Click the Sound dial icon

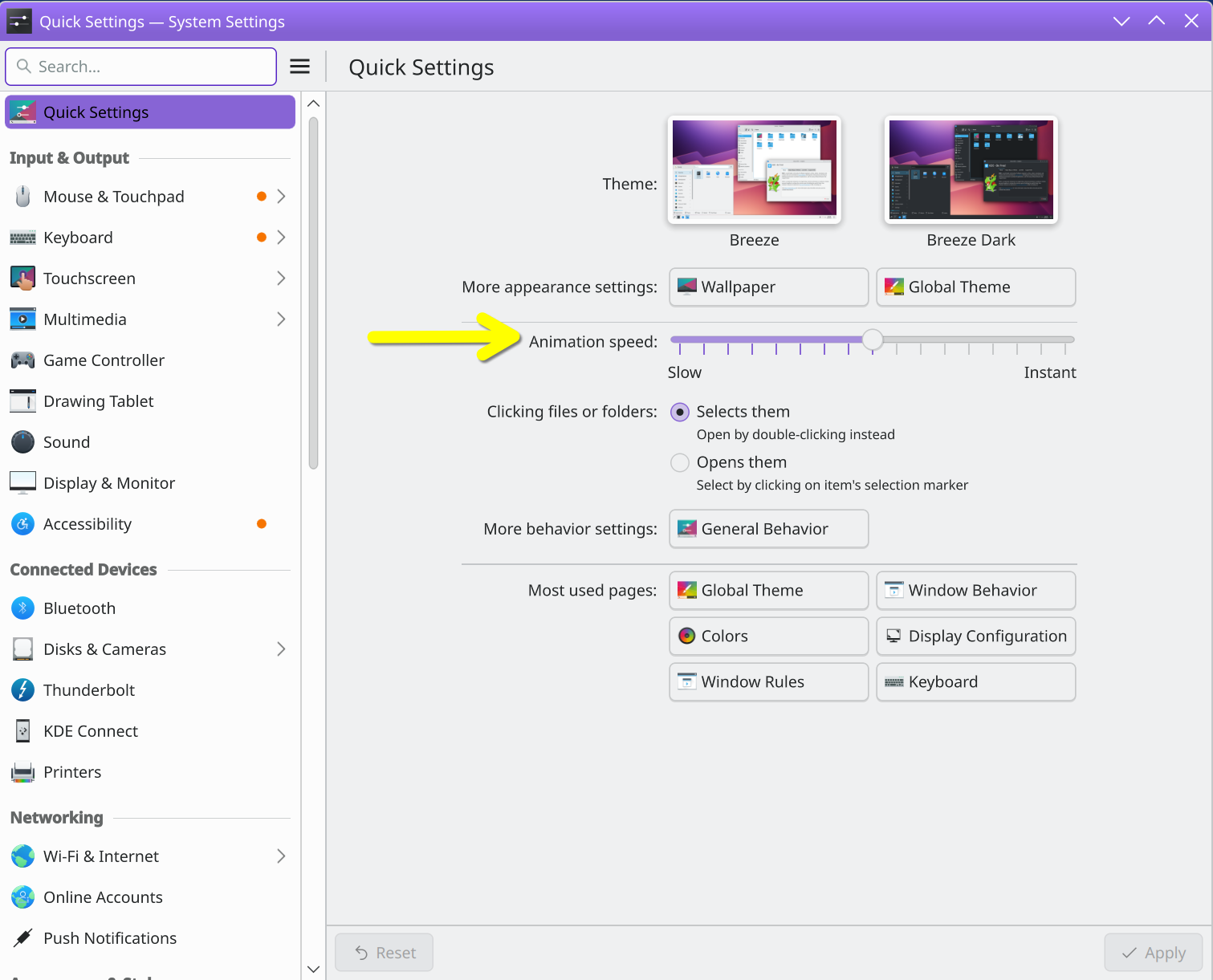(22, 442)
